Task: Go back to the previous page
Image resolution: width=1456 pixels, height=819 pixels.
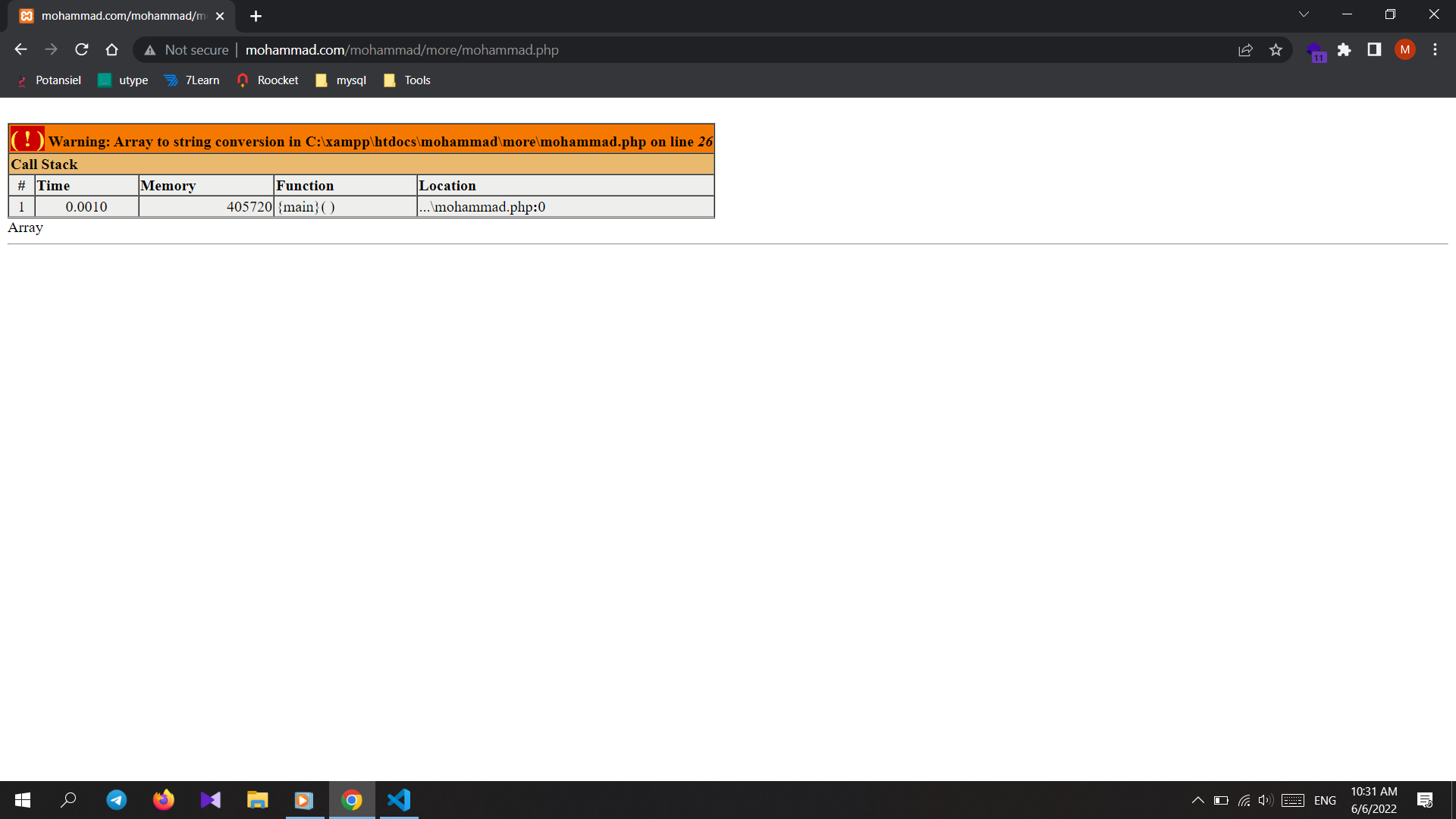Action: 20,49
